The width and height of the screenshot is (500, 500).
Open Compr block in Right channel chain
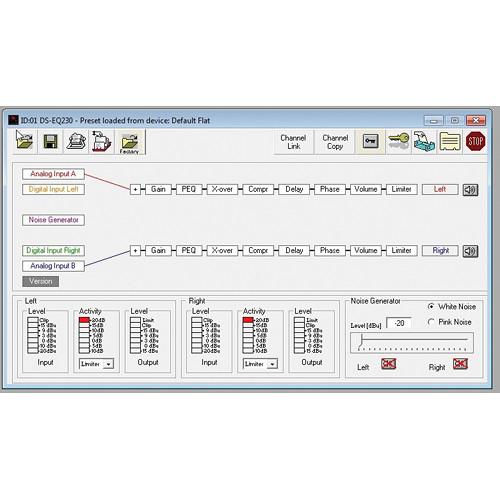pos(258,250)
